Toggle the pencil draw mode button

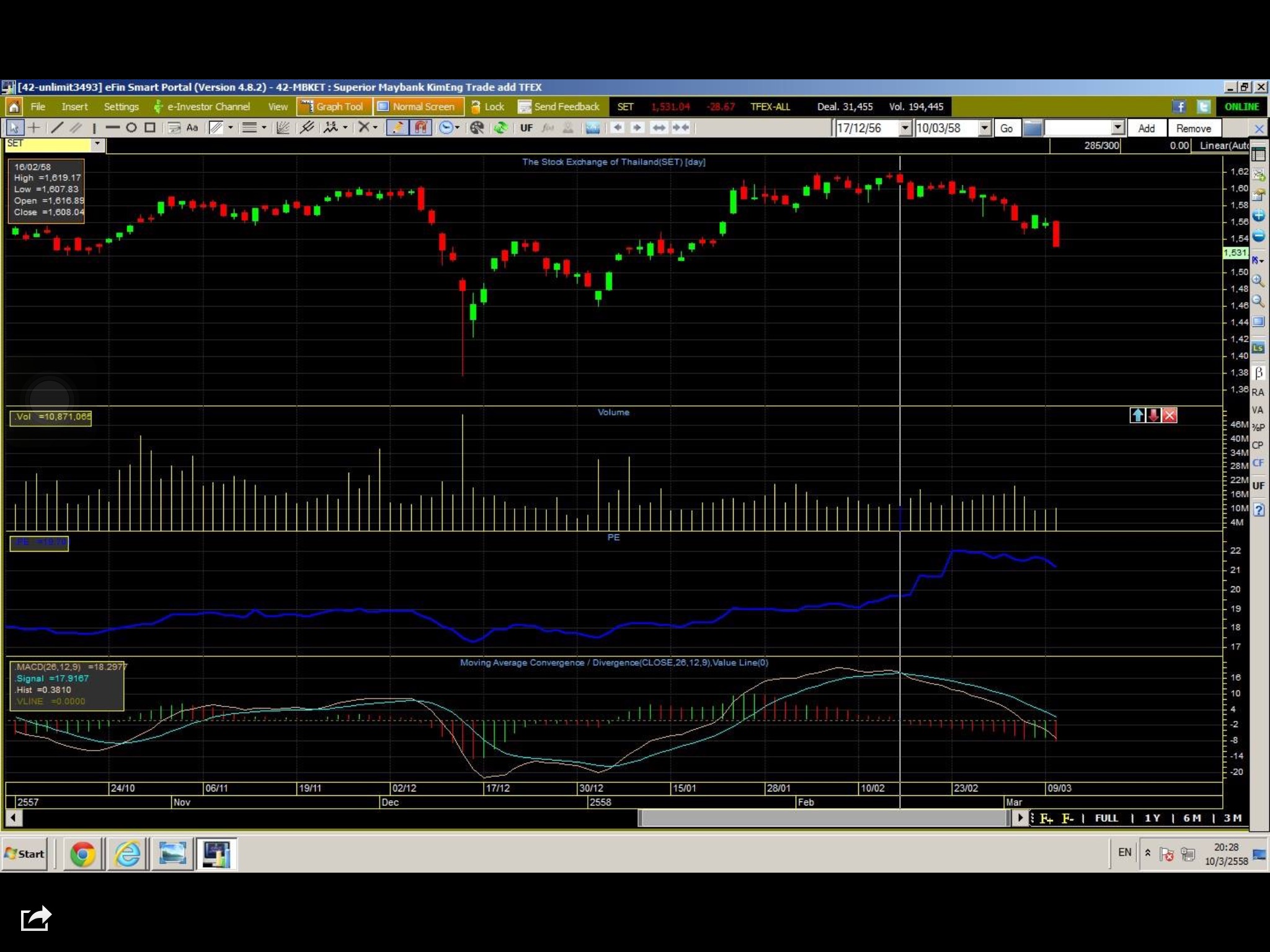397,128
